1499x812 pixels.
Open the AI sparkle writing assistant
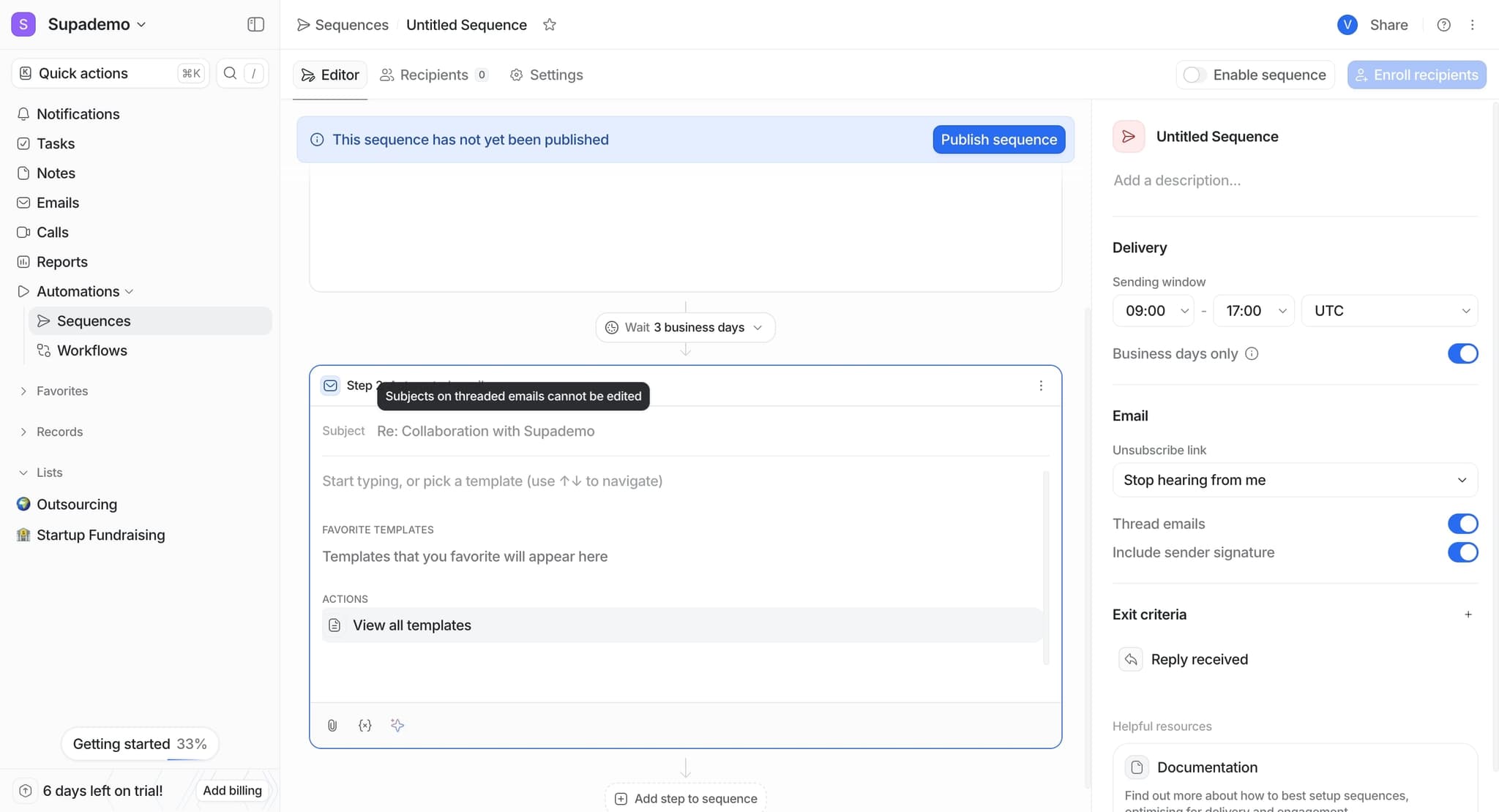tap(397, 725)
